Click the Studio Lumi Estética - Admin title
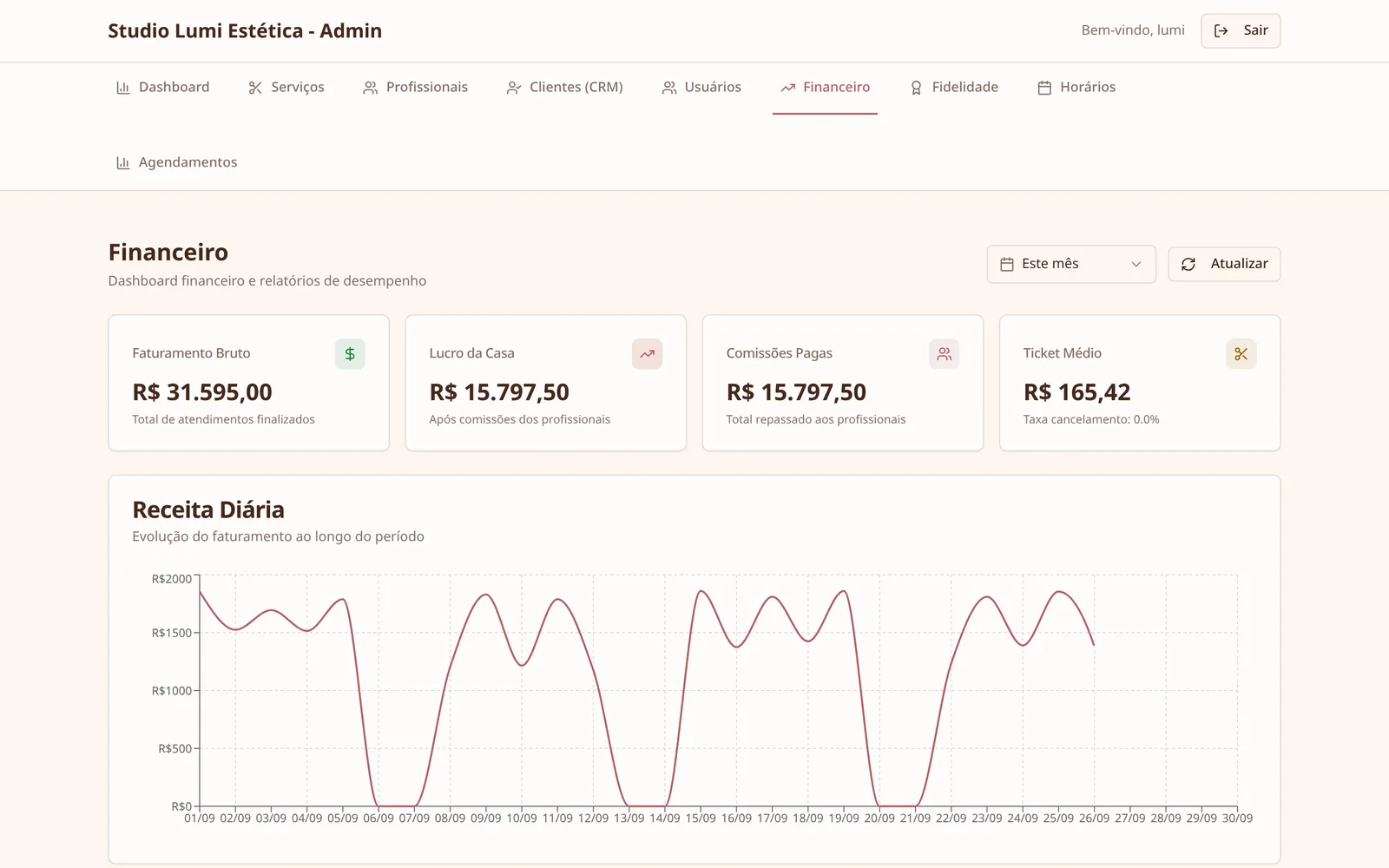The width and height of the screenshot is (1389, 868). tap(245, 31)
